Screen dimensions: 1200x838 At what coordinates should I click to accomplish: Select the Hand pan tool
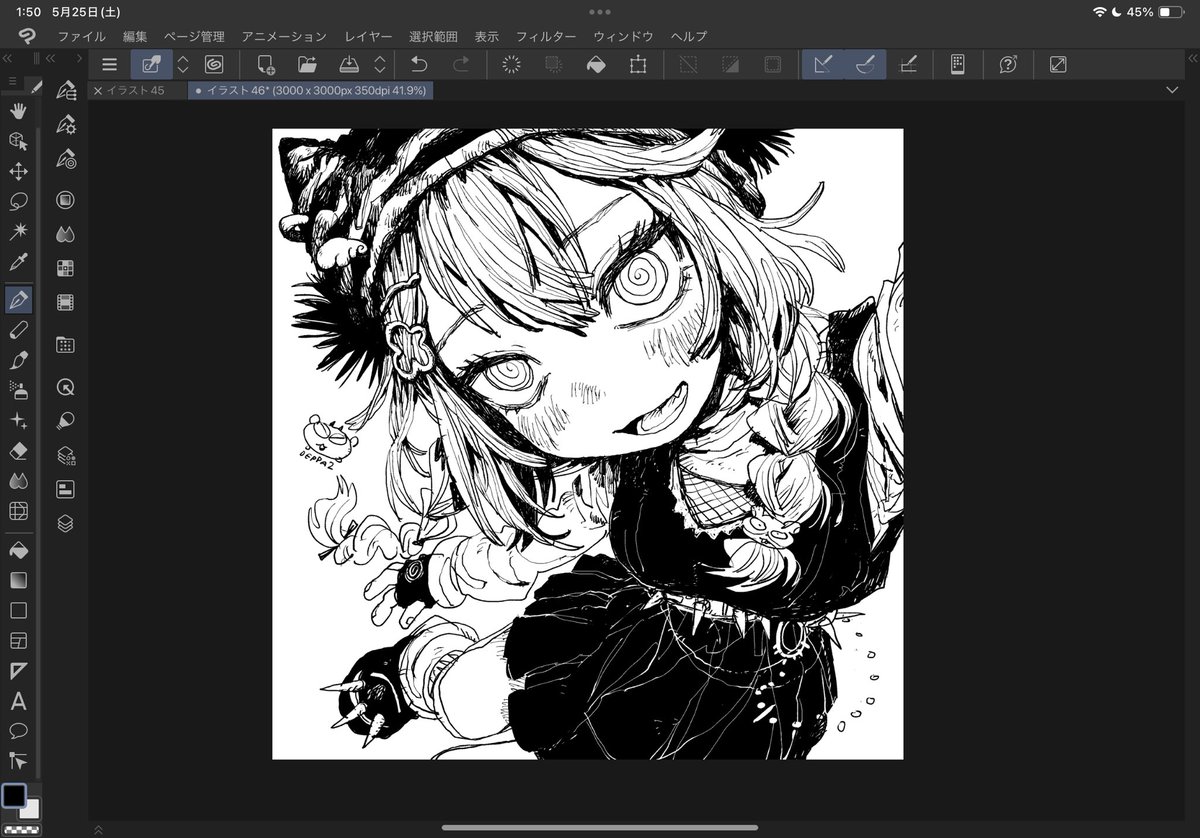[x=17, y=112]
